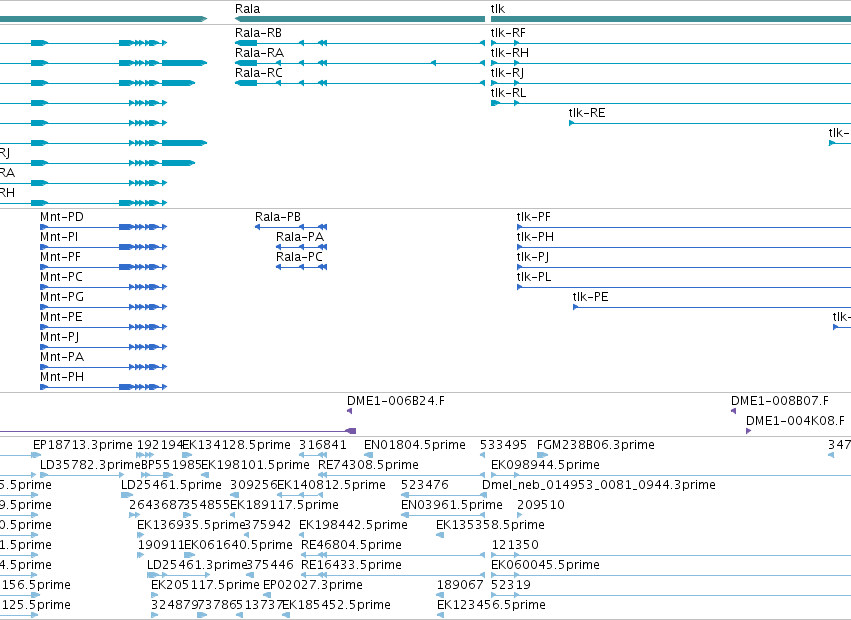Open the EK189117.5prime EST label
The image size is (851, 620).
(284, 505)
